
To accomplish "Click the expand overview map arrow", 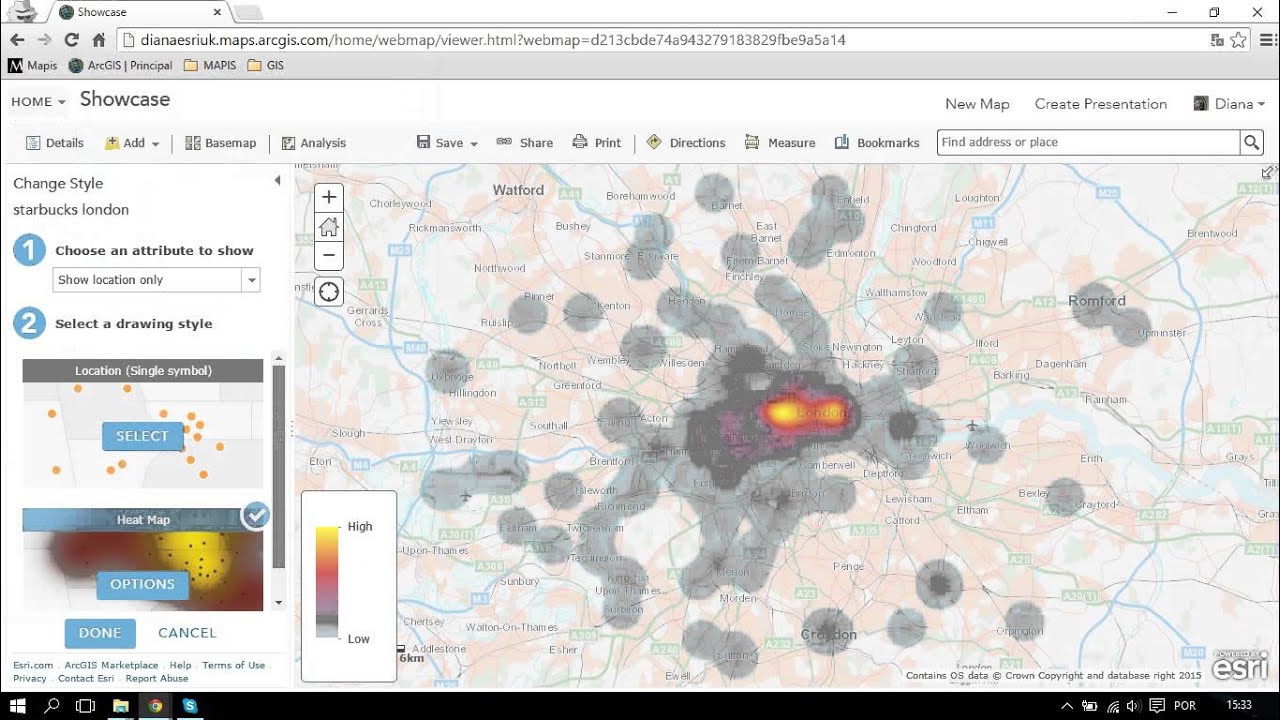I will coord(1268,173).
